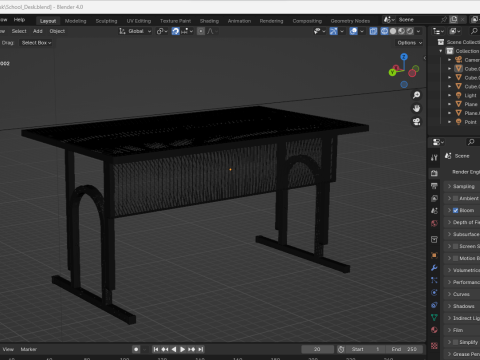480x360 pixels.
Task: Open the Object properties tab
Action: (434, 255)
